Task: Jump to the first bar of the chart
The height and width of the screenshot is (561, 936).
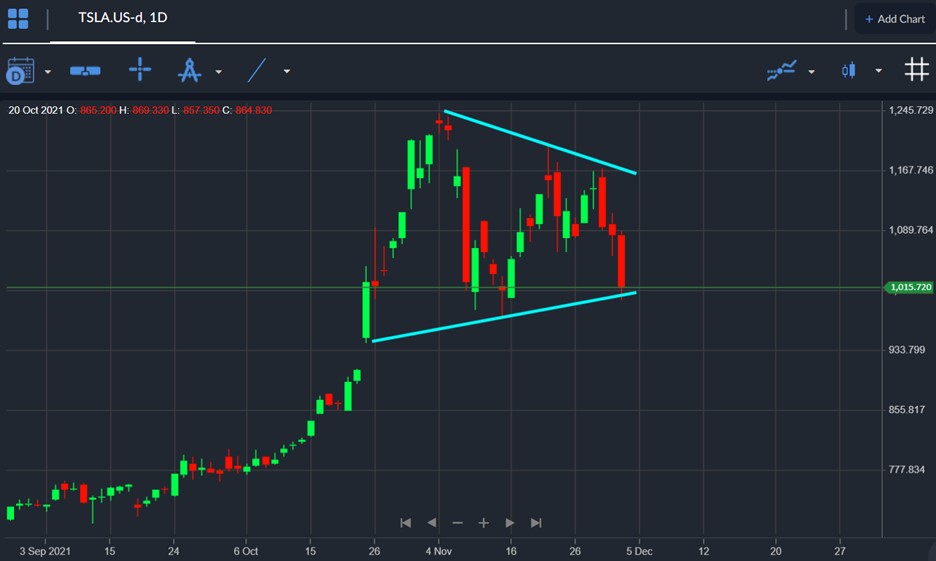Action: [405, 523]
